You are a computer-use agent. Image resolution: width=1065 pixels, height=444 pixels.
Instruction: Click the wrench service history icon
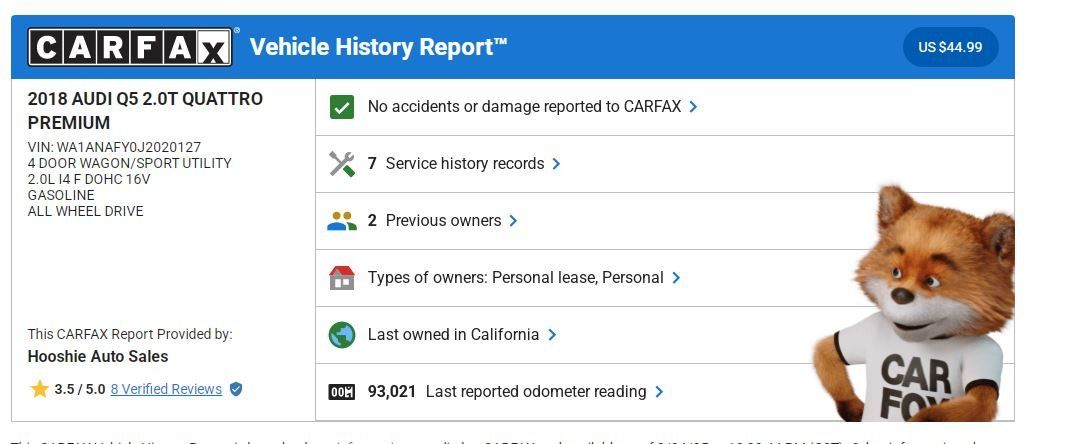tap(342, 164)
